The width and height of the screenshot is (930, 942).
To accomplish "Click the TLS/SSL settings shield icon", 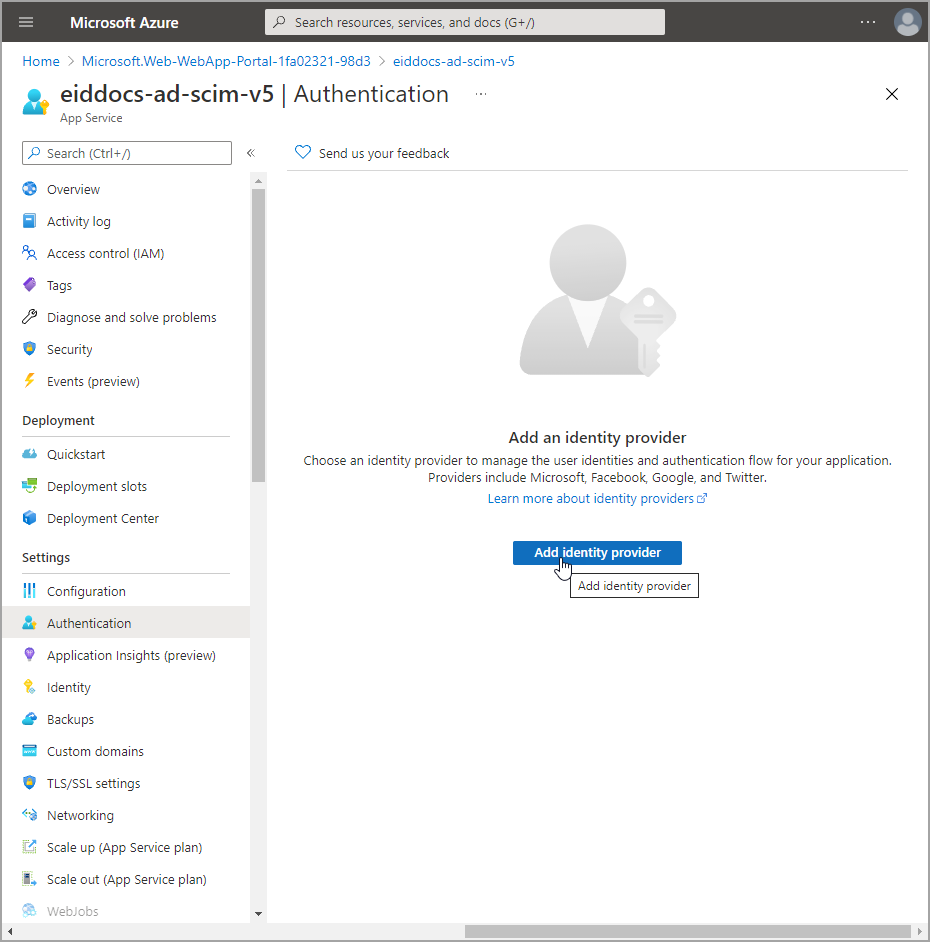I will coord(30,783).
